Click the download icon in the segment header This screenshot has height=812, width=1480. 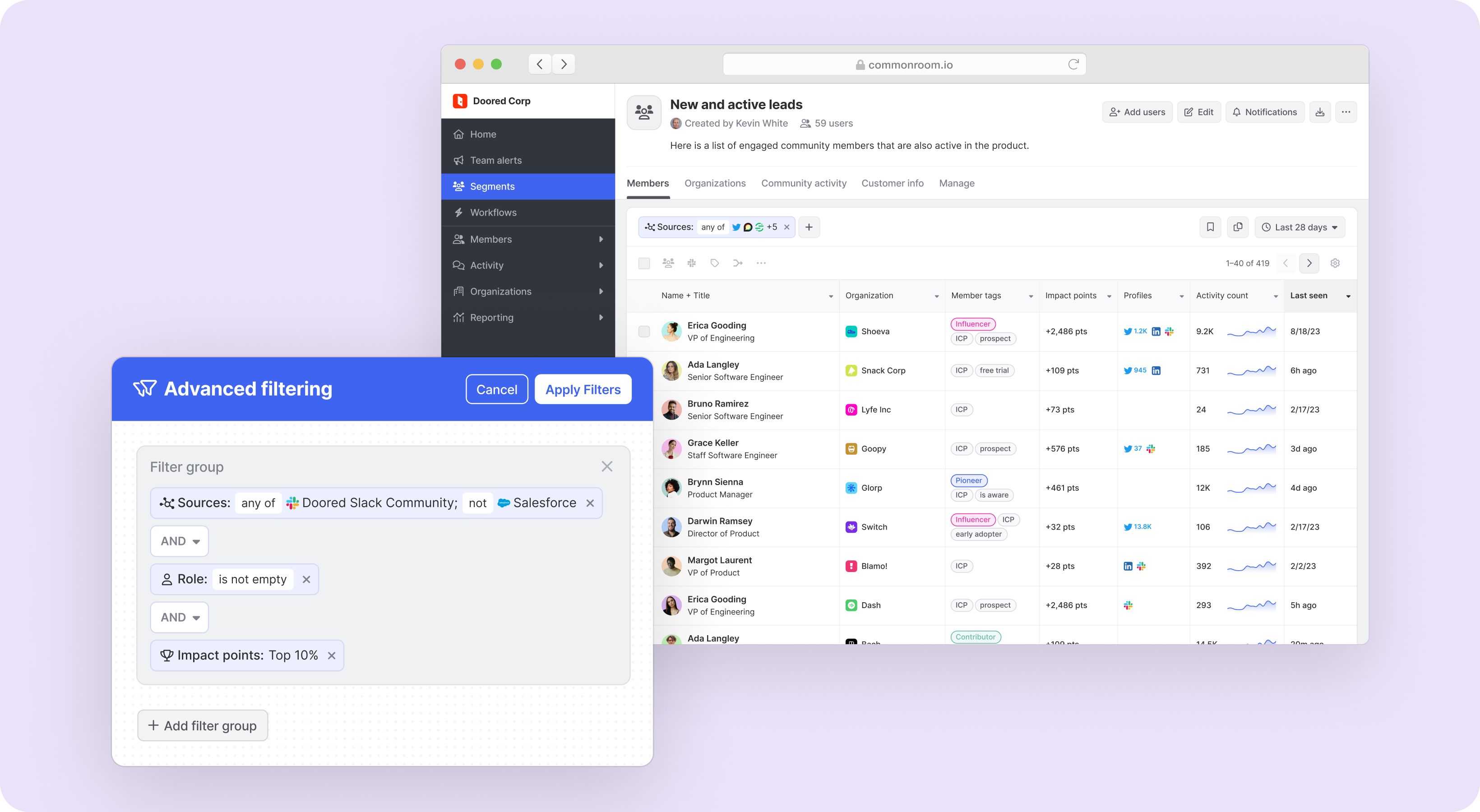point(1320,112)
